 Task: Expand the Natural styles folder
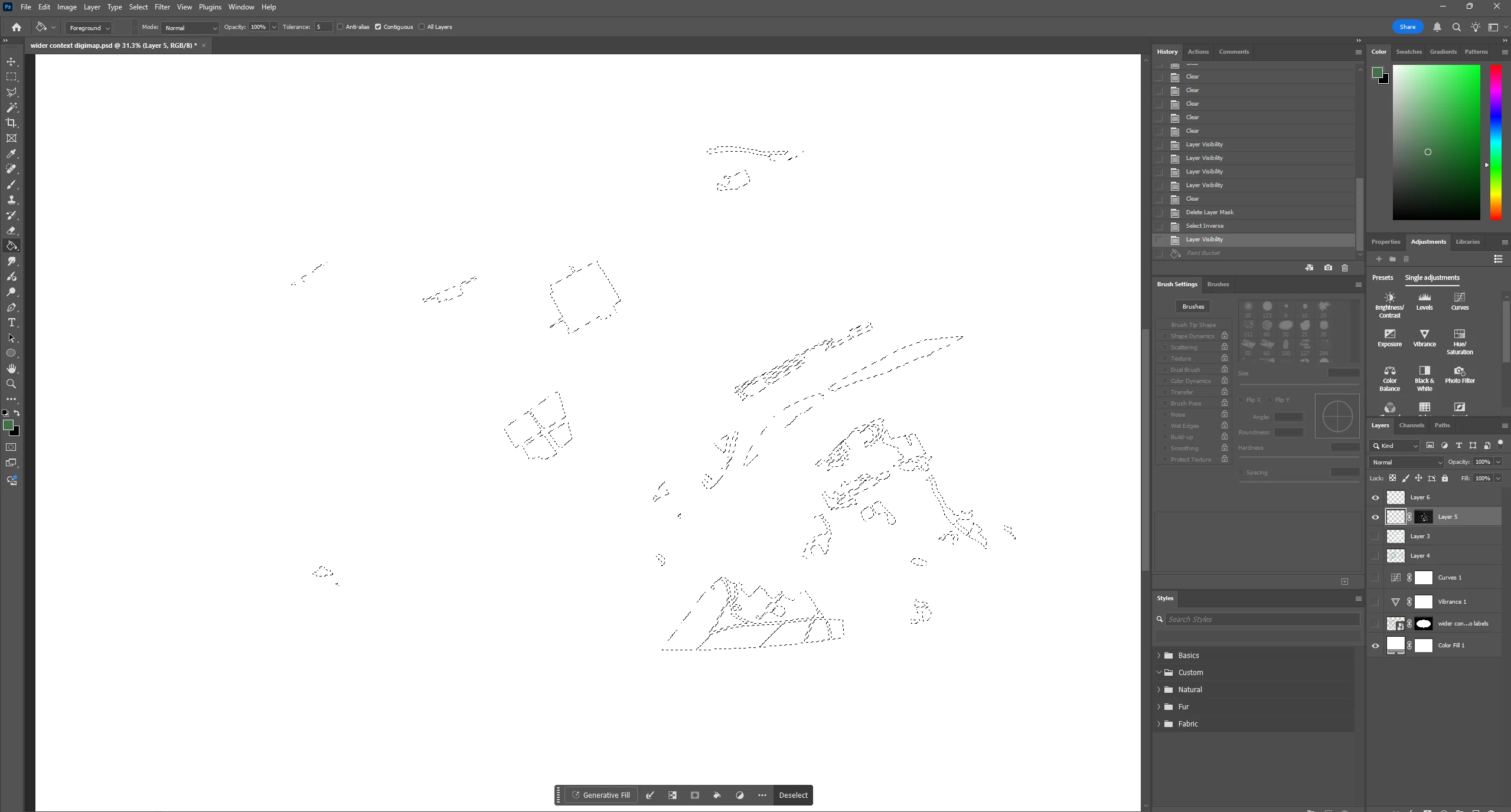[1158, 689]
